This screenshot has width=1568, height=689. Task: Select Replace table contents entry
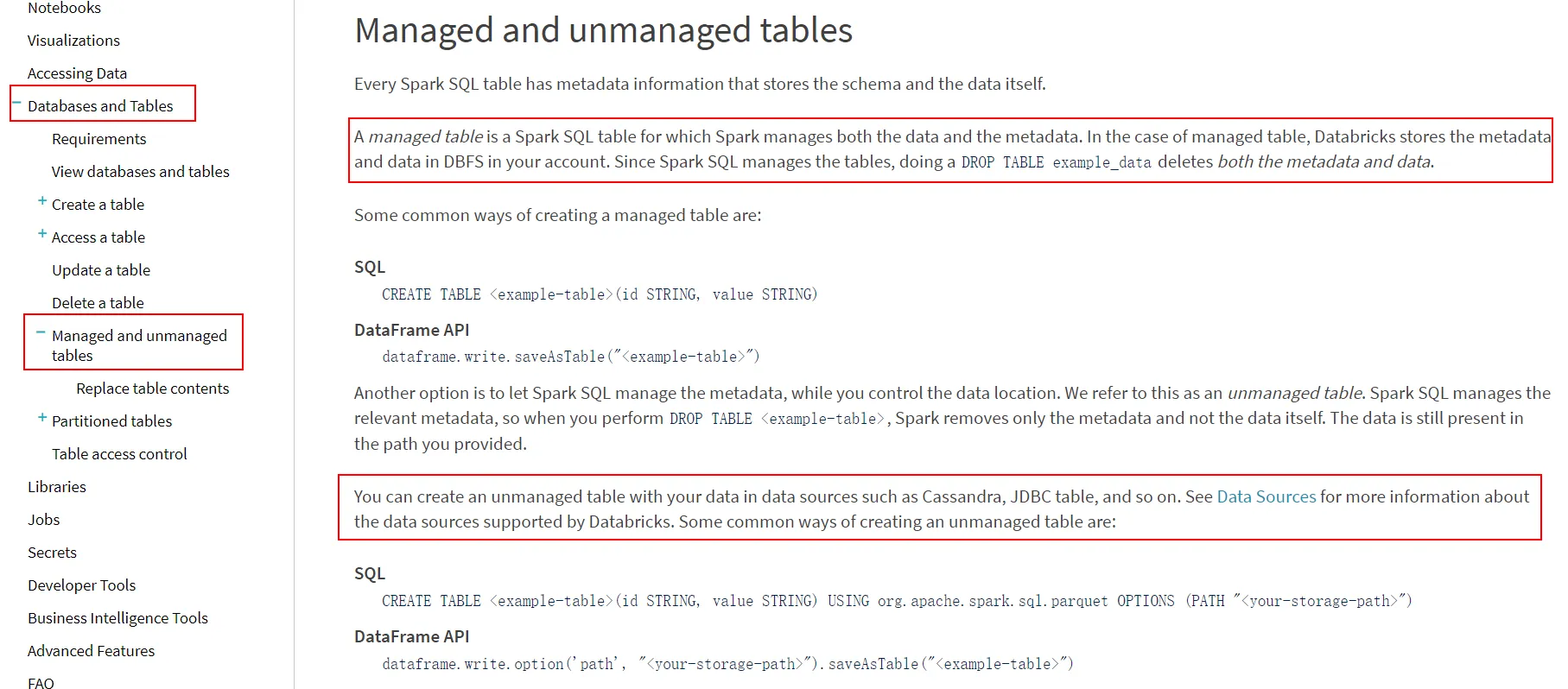[x=152, y=389]
